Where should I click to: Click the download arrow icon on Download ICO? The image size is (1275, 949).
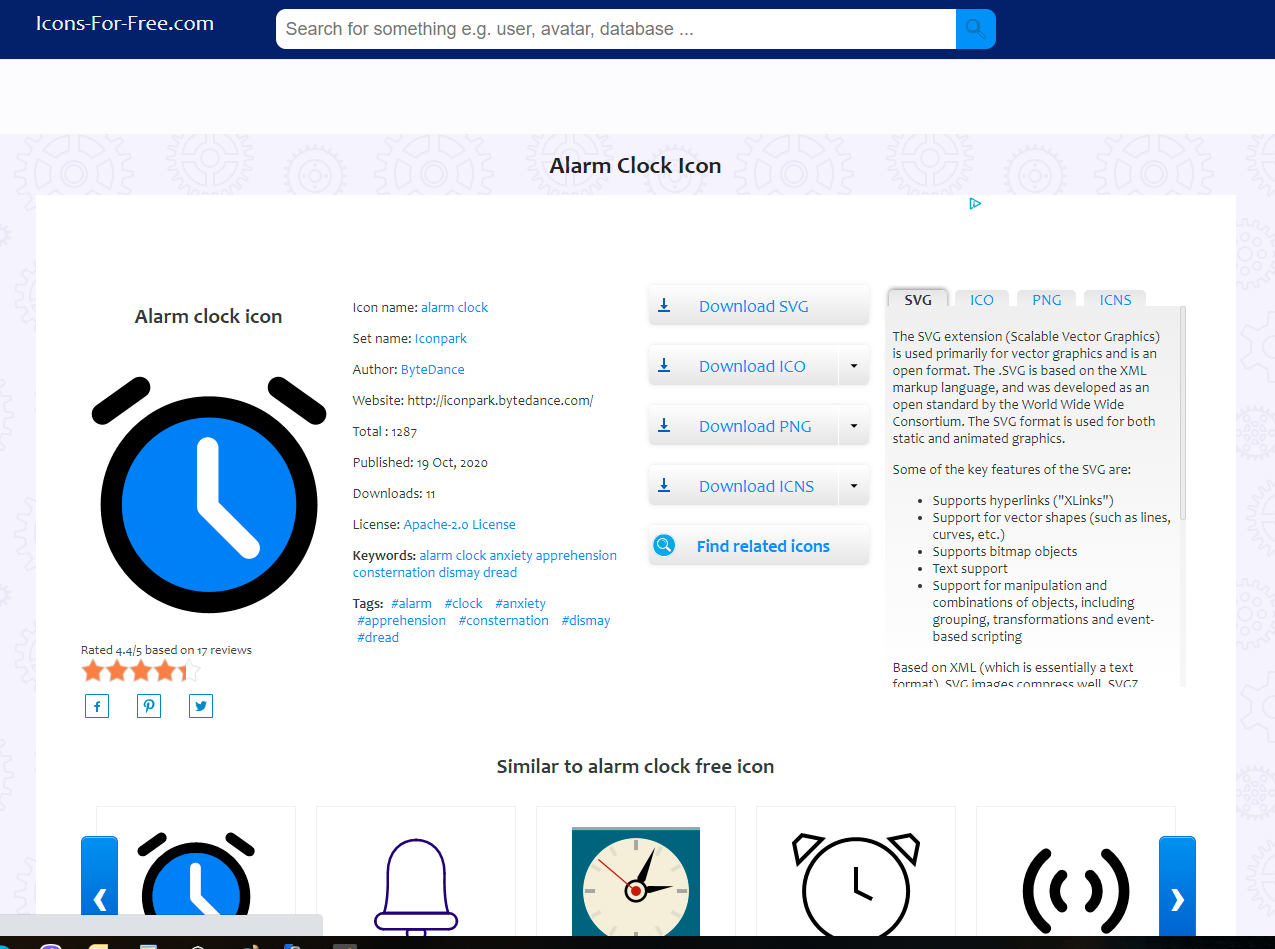664,366
